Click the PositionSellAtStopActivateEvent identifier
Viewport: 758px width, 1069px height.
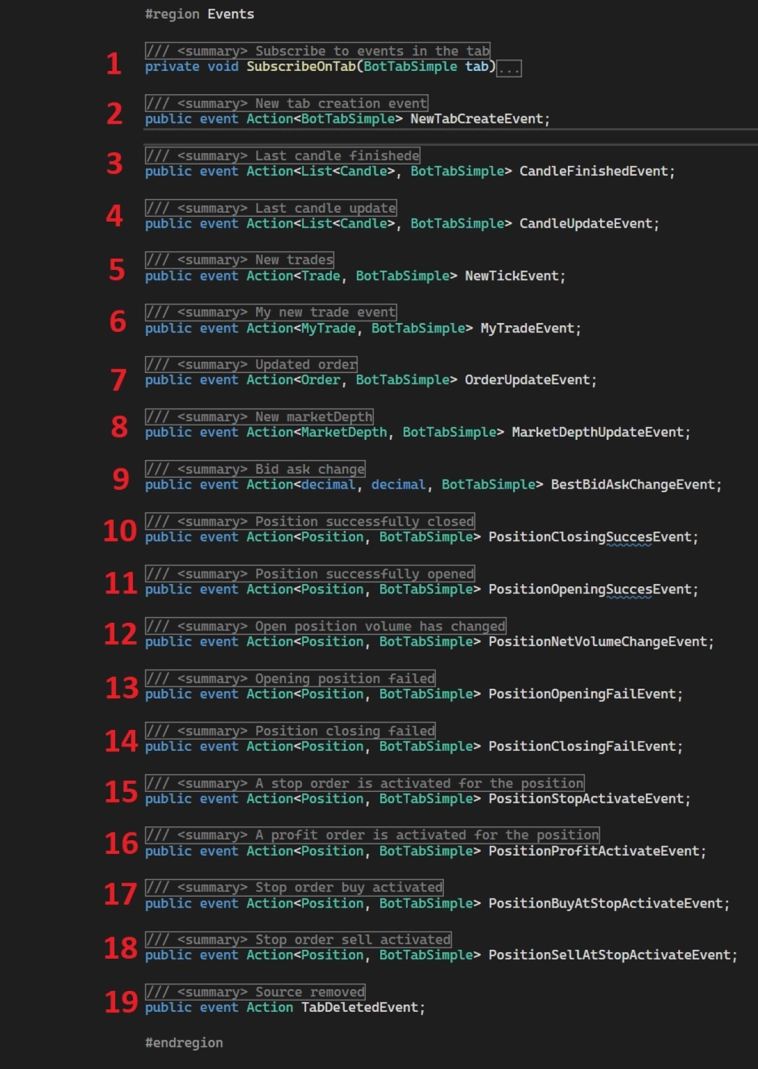(x=609, y=956)
